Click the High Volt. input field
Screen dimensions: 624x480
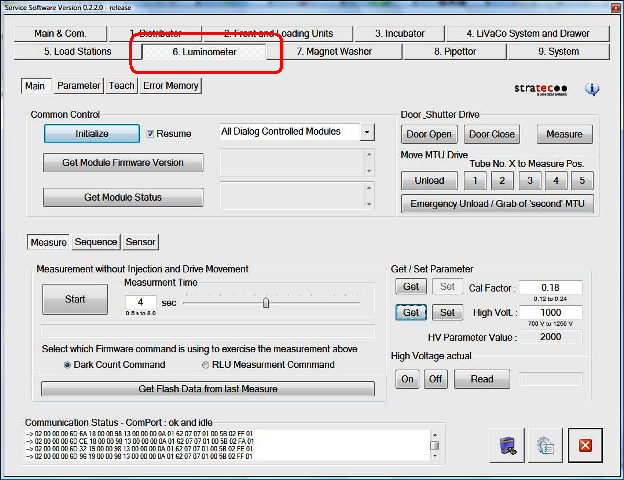point(549,312)
